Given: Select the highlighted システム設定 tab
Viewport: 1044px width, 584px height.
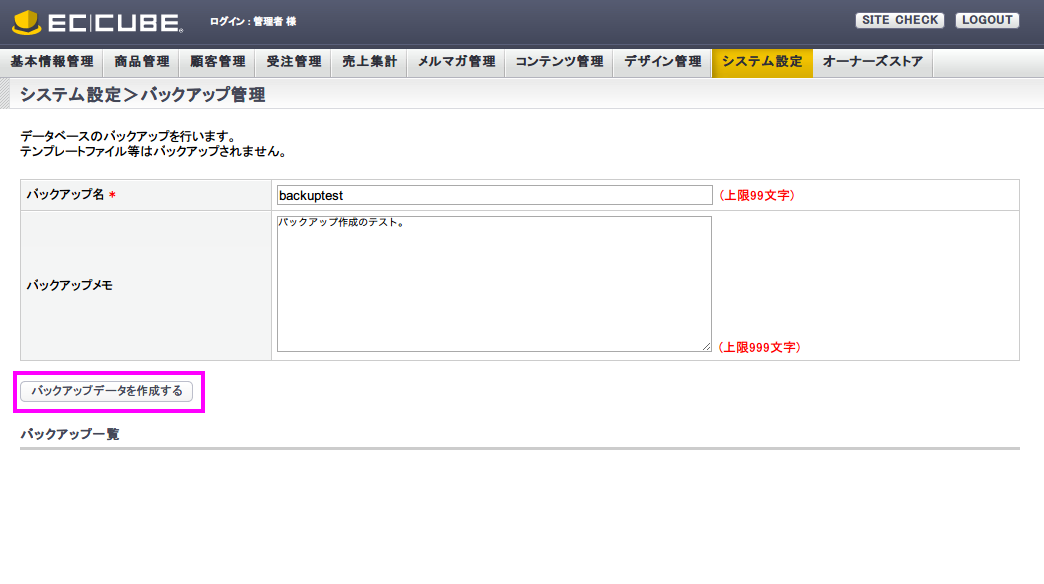Looking at the screenshot, I should 762,62.
